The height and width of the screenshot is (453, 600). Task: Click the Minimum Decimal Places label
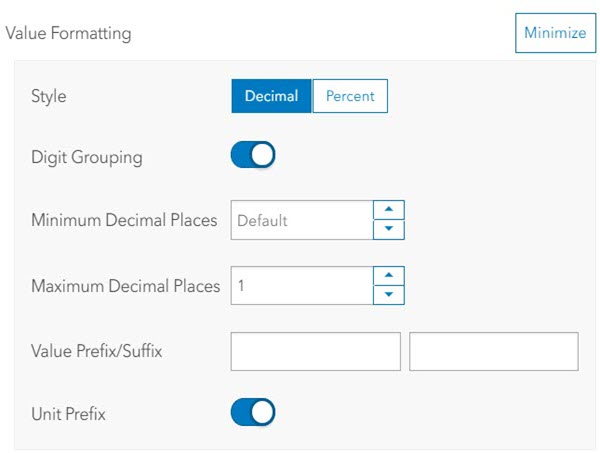(124, 220)
